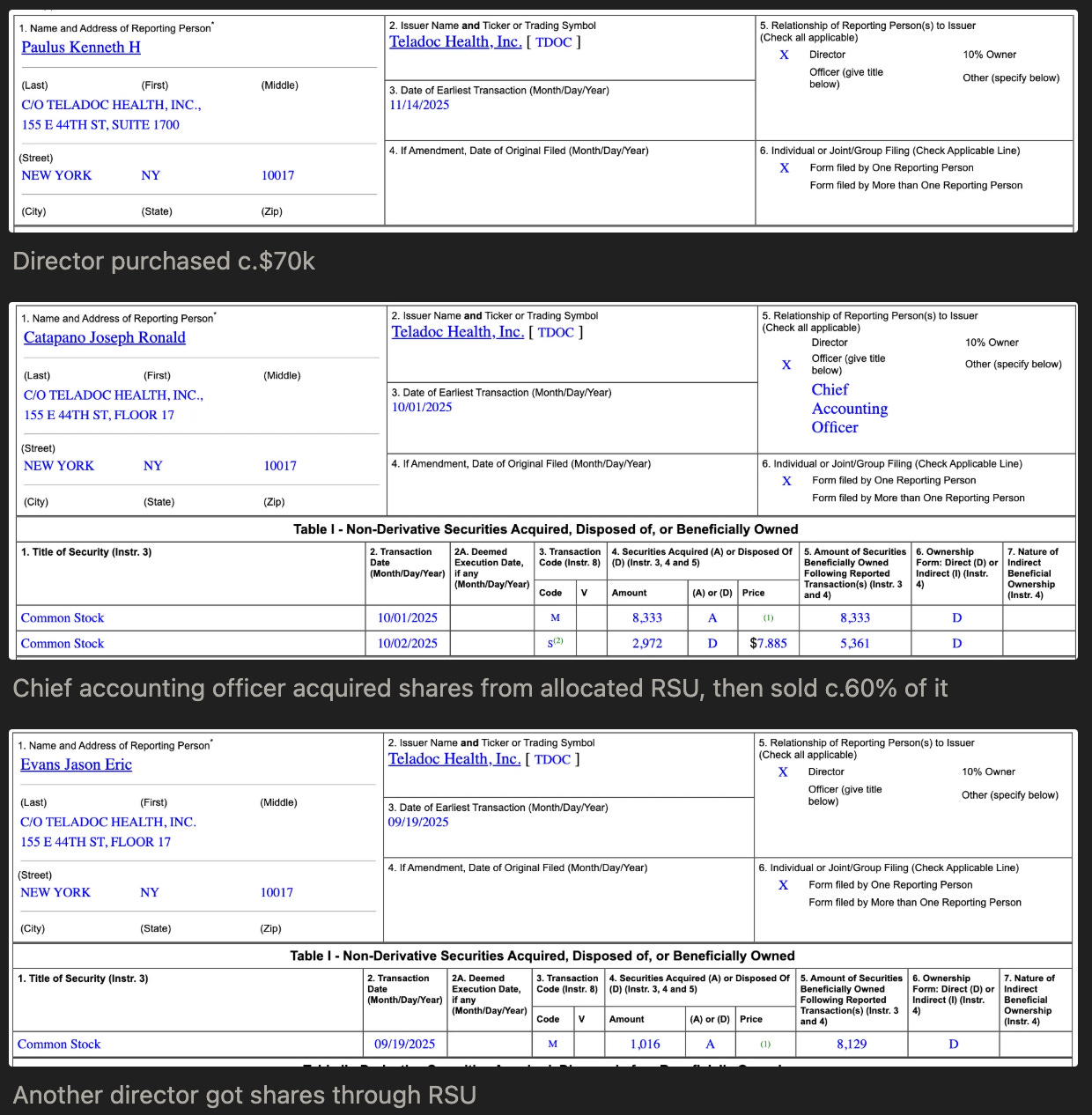Click the 1,016 amount cell in Evans table
1092x1115 pixels.
(x=645, y=1045)
